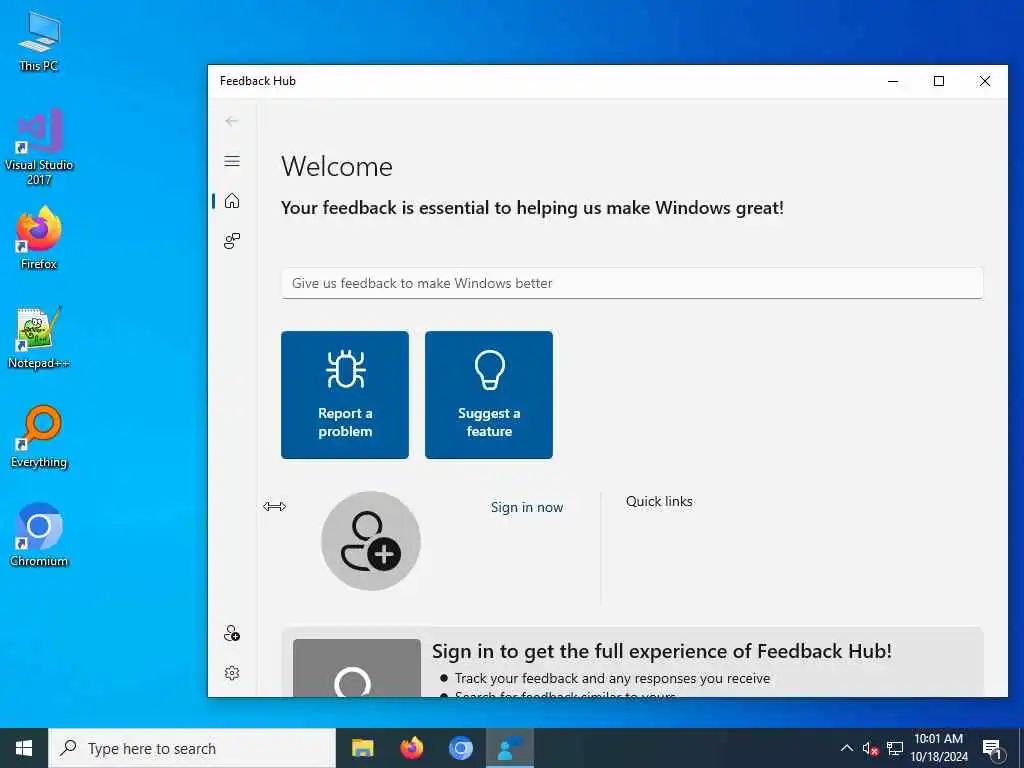Viewport: 1024px width, 768px height.
Task: Click the Report a problem tile
Action: coord(345,394)
